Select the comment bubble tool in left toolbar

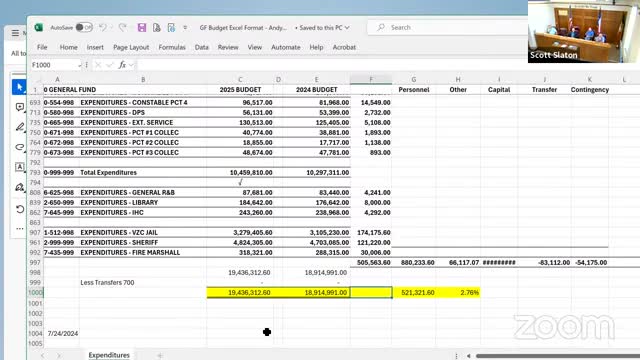(19, 107)
